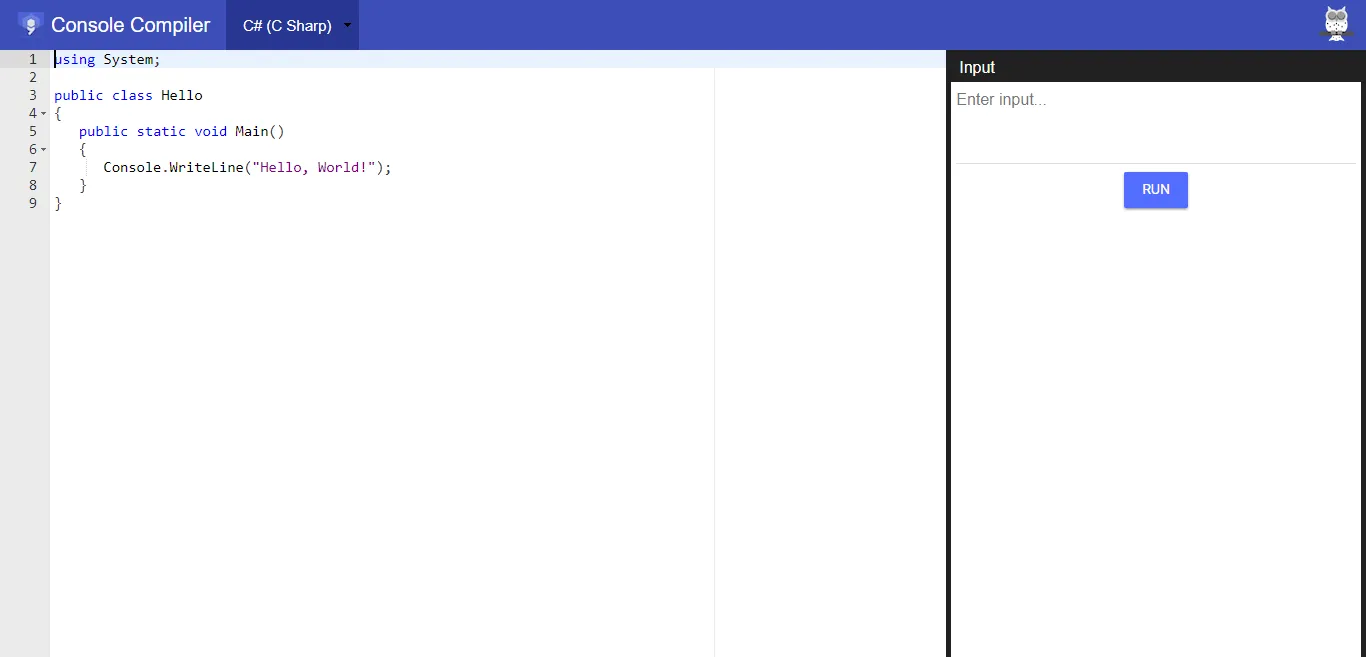The width and height of the screenshot is (1366, 657).
Task: Focus the Enter input text box
Action: [1155, 122]
